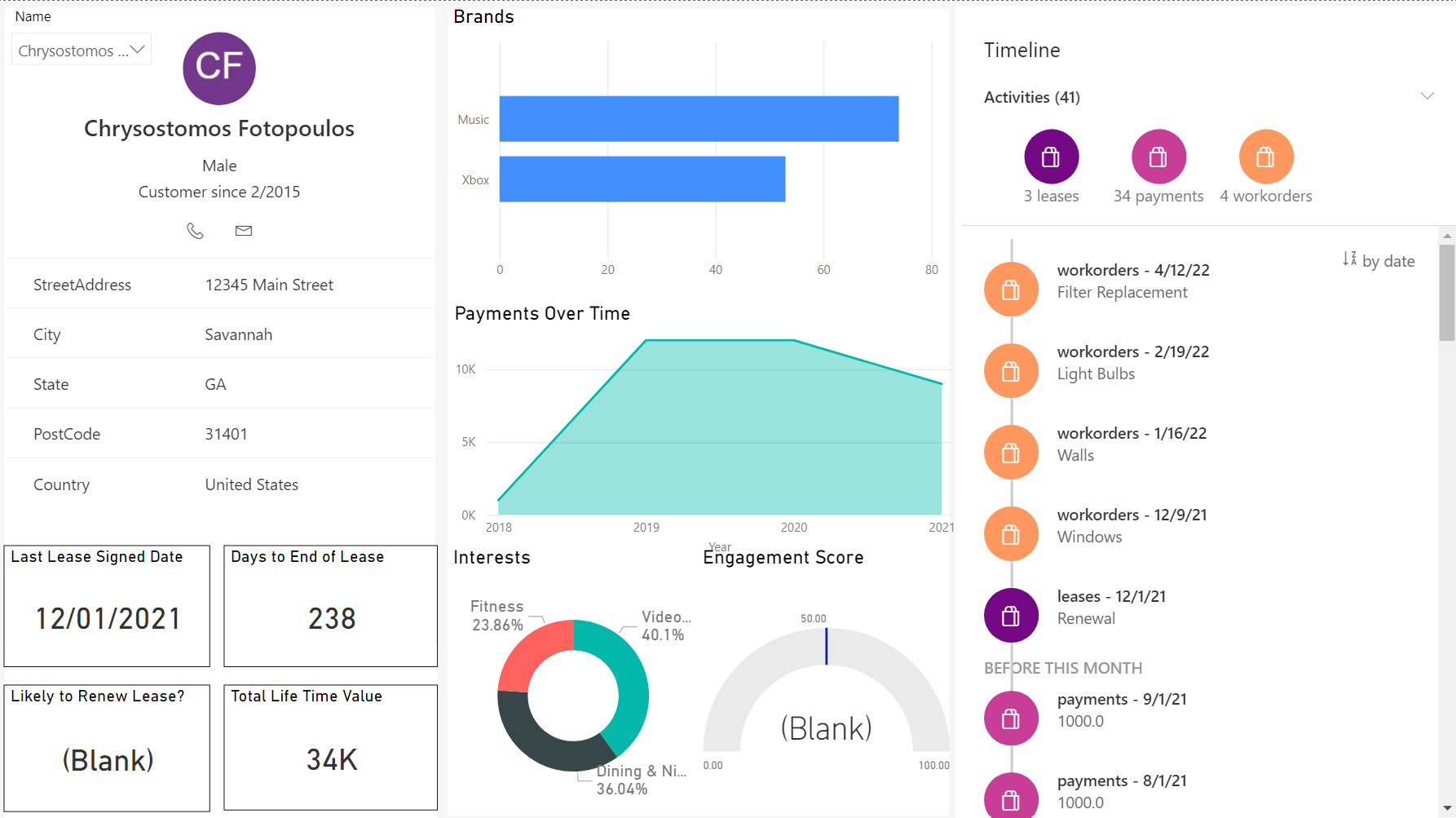Filter timeline by 3 leases icon
The width and height of the screenshot is (1456, 818).
[x=1052, y=157]
